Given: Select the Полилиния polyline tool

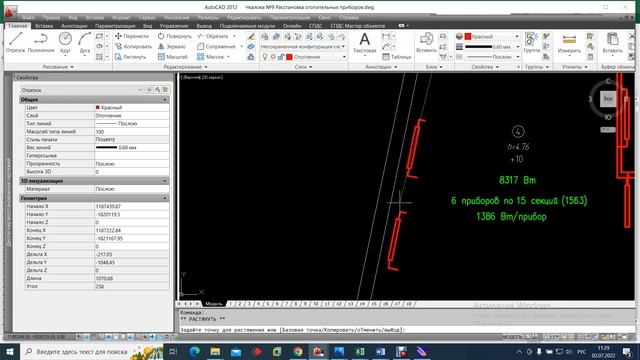Looking at the screenshot, I should [x=41, y=42].
